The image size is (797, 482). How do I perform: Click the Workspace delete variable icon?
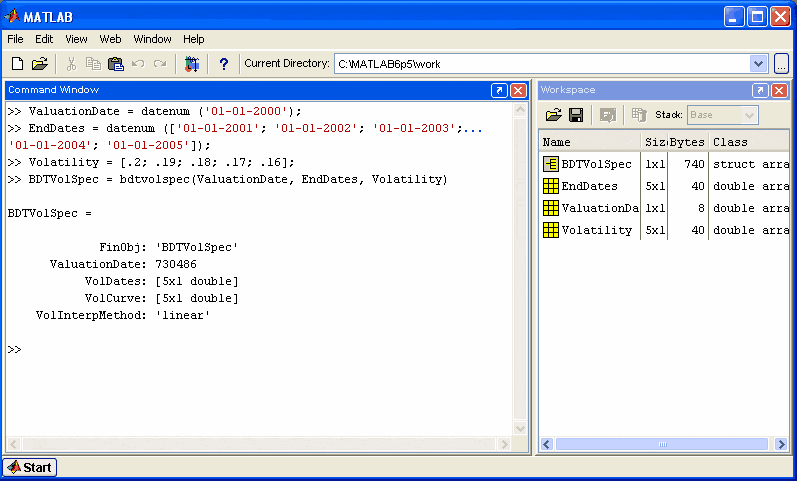click(639, 115)
